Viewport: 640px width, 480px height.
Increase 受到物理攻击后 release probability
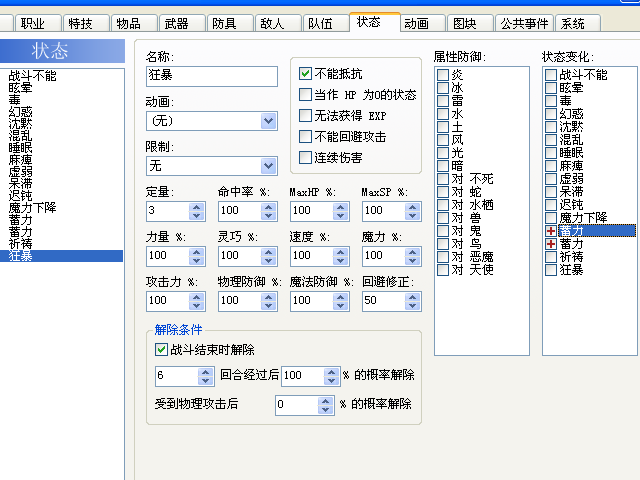325,401
